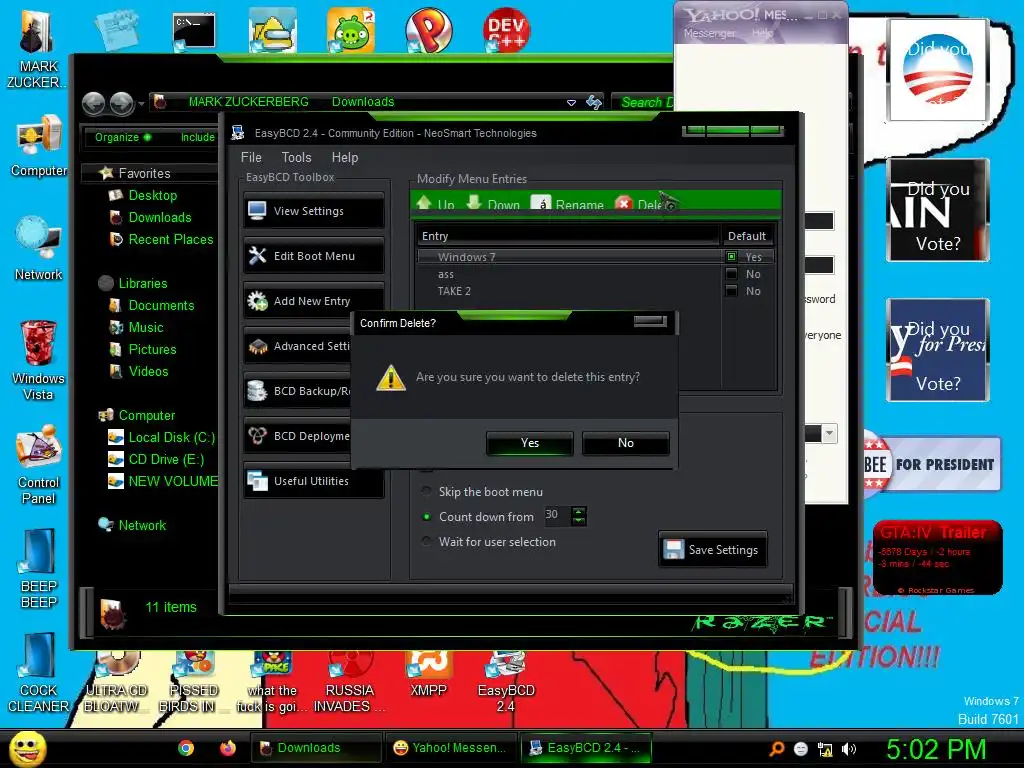The height and width of the screenshot is (768, 1024).
Task: Open Edit Boot Menu in EasyBCD
Action: tap(313, 256)
